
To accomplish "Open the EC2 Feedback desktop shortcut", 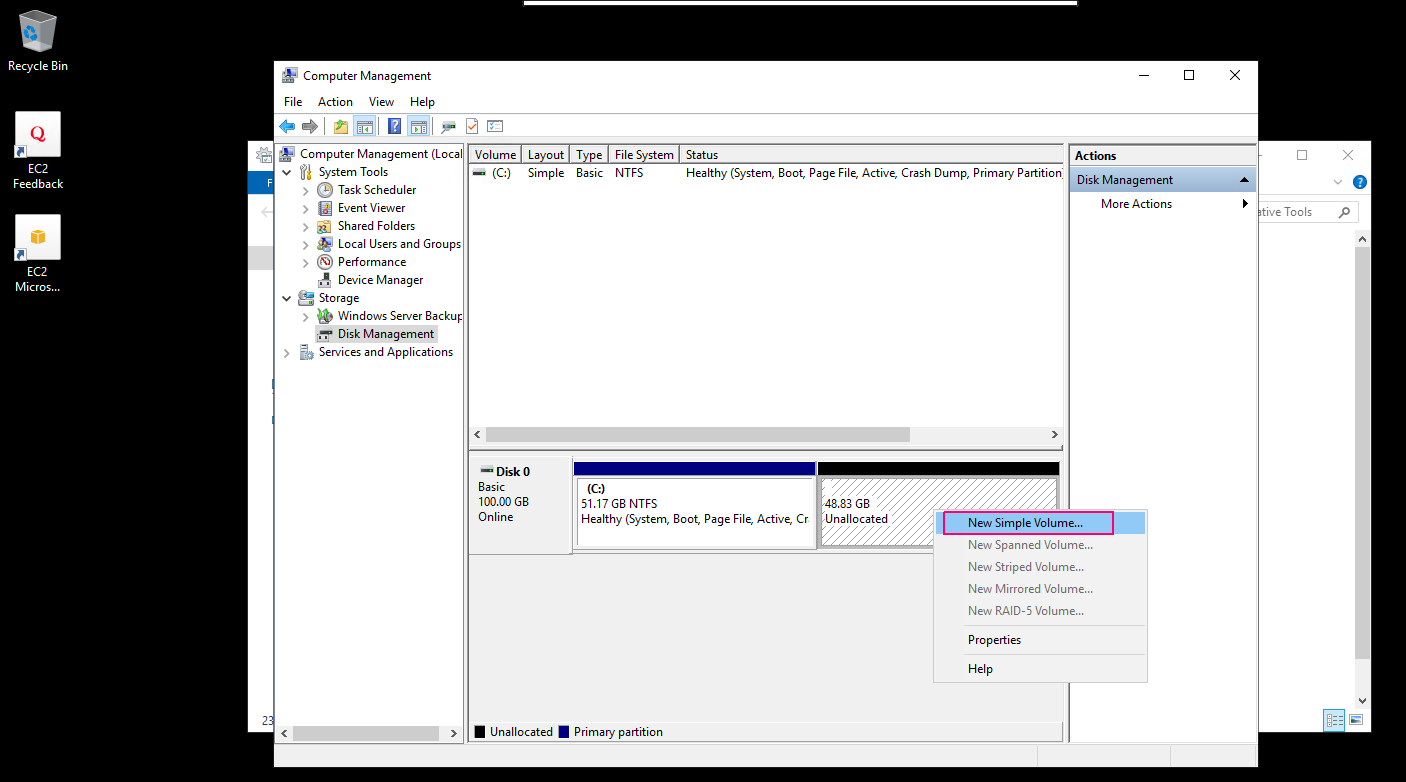I will click(38, 151).
